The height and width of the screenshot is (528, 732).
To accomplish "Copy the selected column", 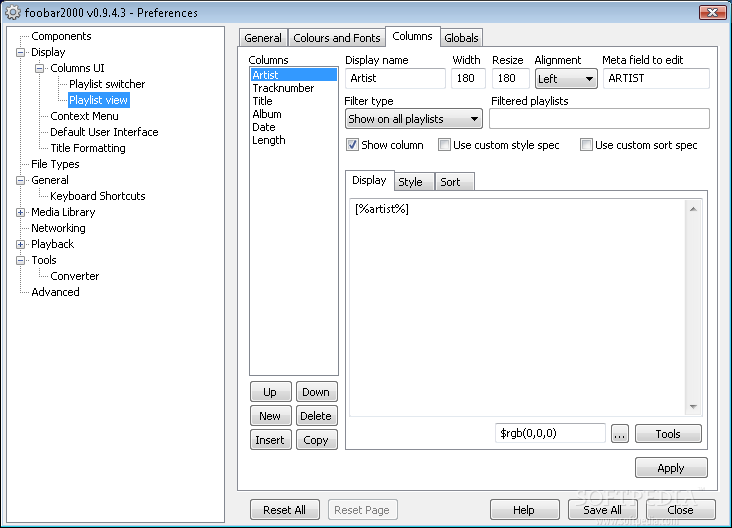I will coord(316,440).
